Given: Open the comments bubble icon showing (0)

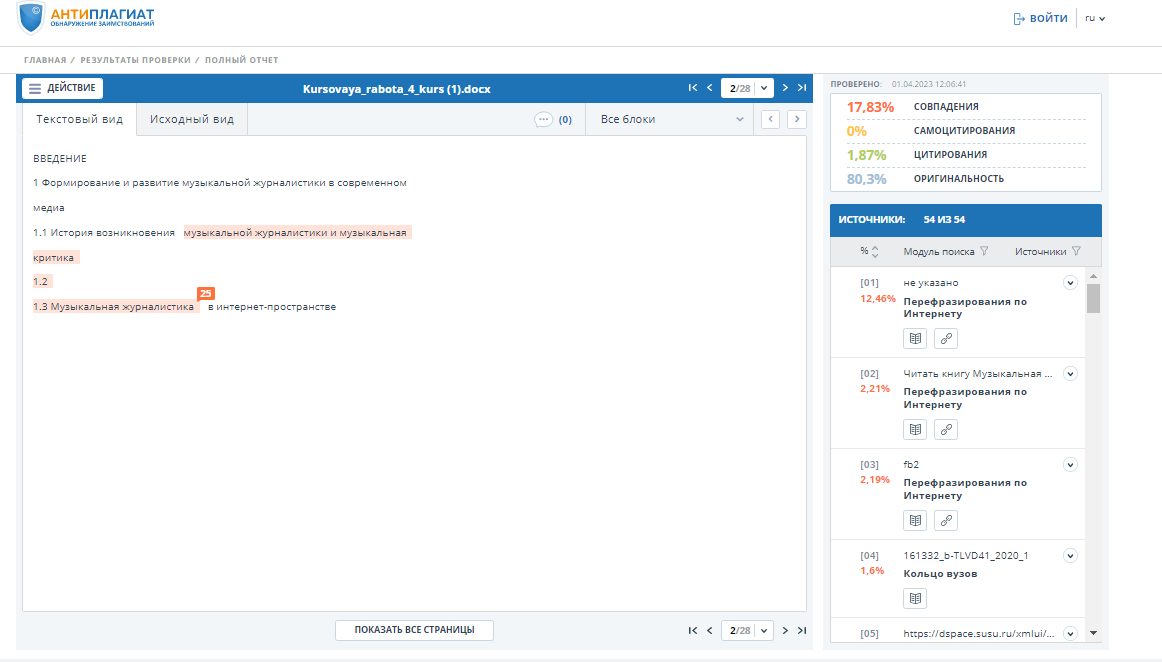Looking at the screenshot, I should click(543, 119).
